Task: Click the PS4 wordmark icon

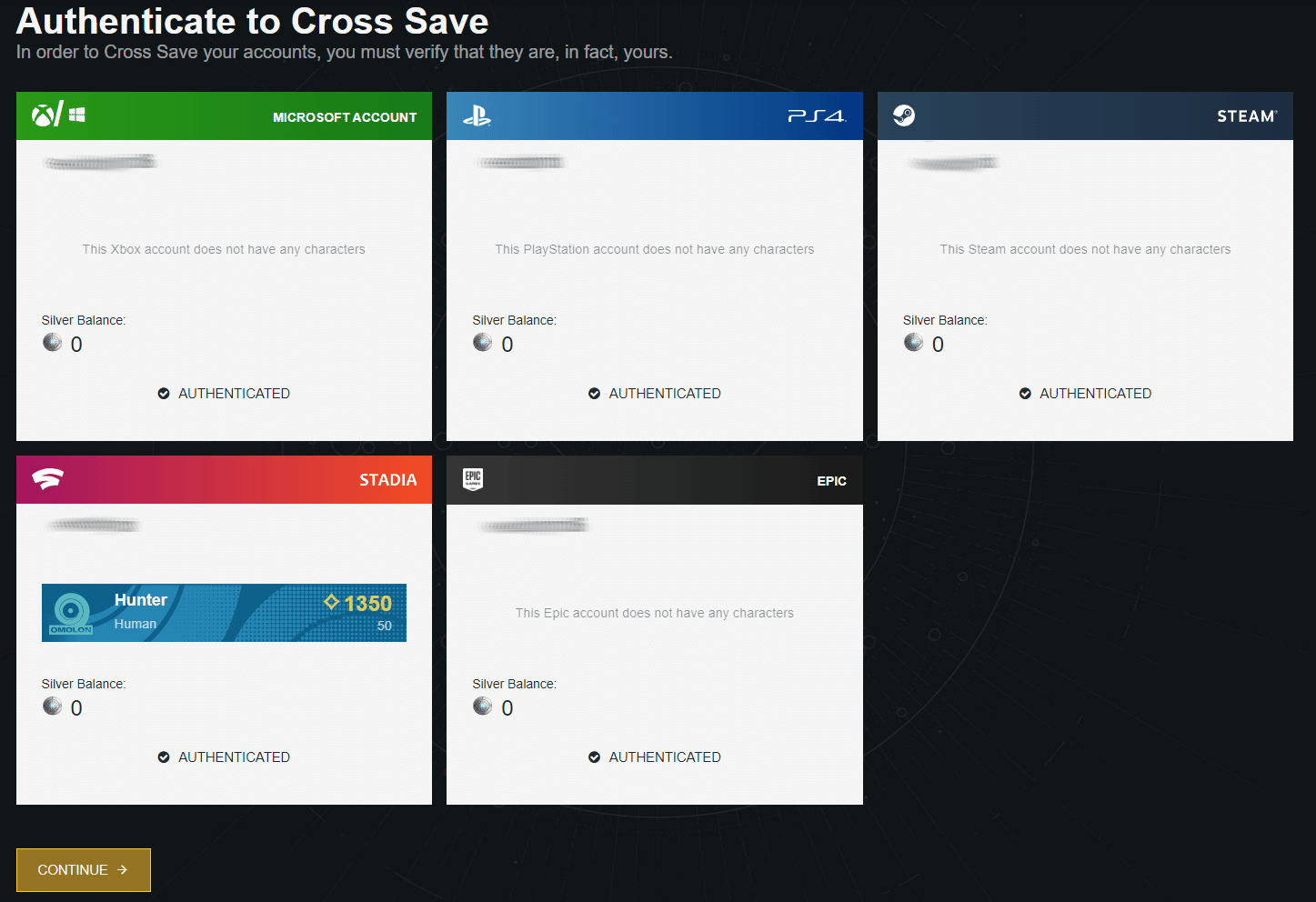Action: [817, 115]
